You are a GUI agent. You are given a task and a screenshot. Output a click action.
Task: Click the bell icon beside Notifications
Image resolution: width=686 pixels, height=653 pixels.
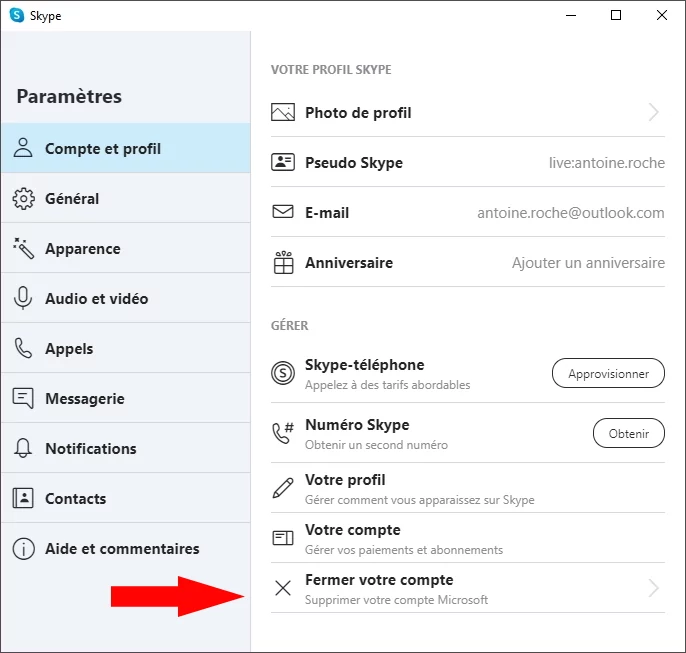23,448
